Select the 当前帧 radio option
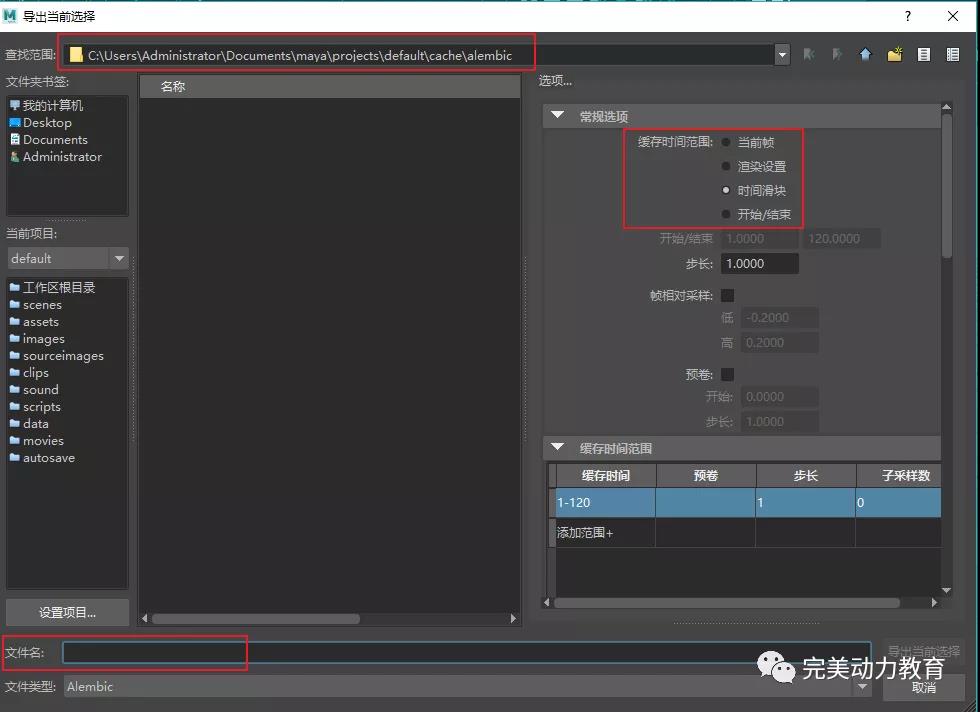 point(727,142)
